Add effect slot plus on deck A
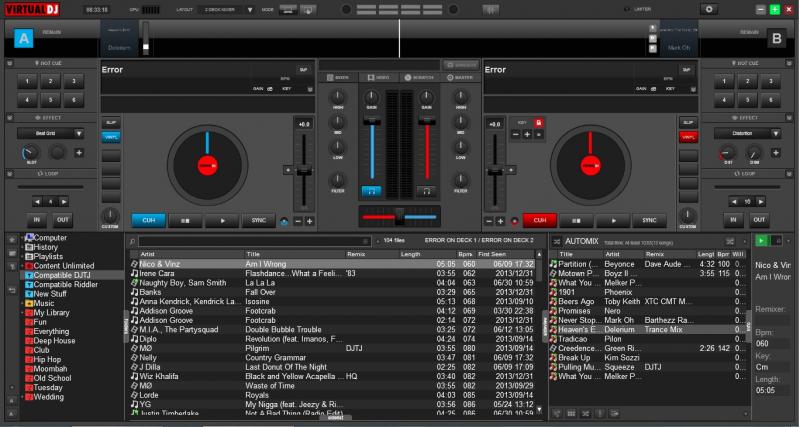This screenshot has height=427, width=800. tap(79, 153)
